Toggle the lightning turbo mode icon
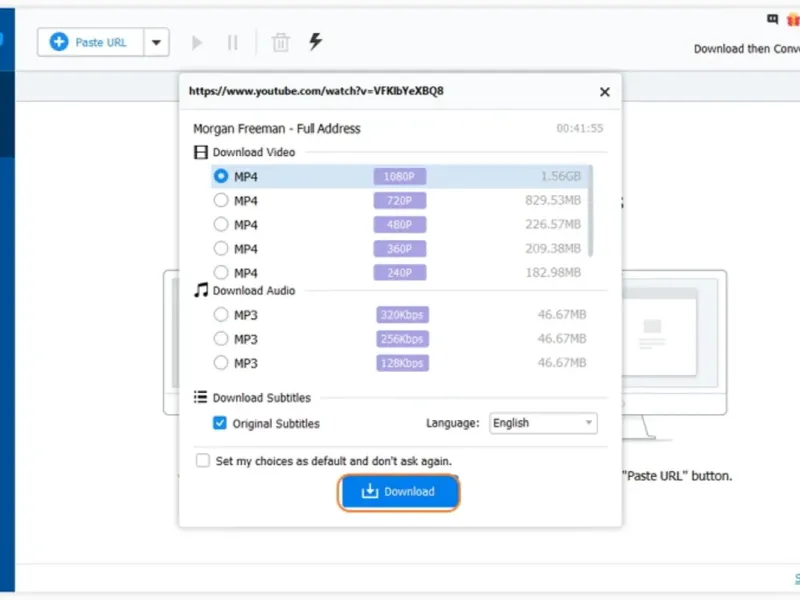 click(316, 41)
